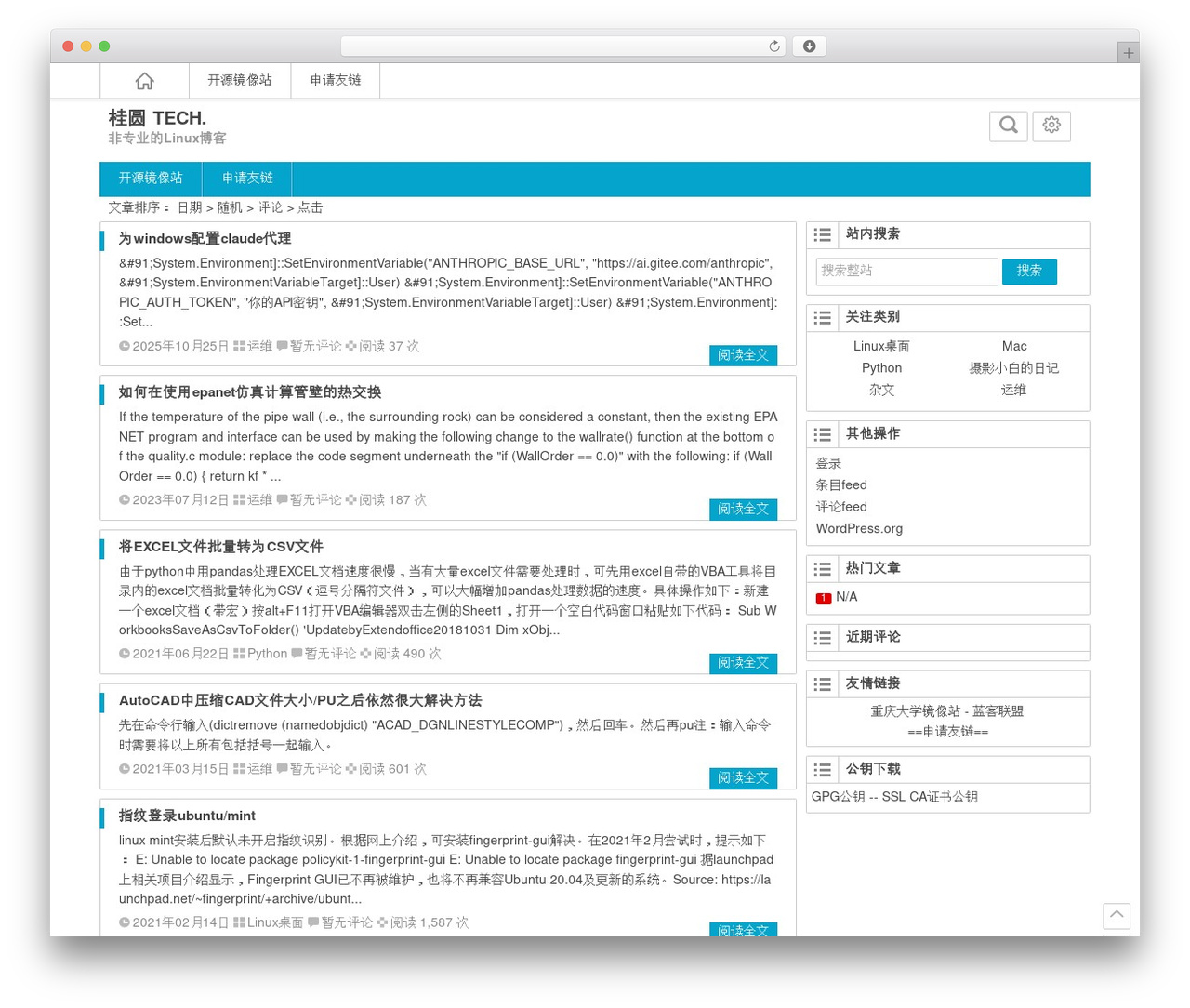Open 申请友链 in the blue menu bar
This screenshot has width=1190, height=1008.
click(247, 179)
